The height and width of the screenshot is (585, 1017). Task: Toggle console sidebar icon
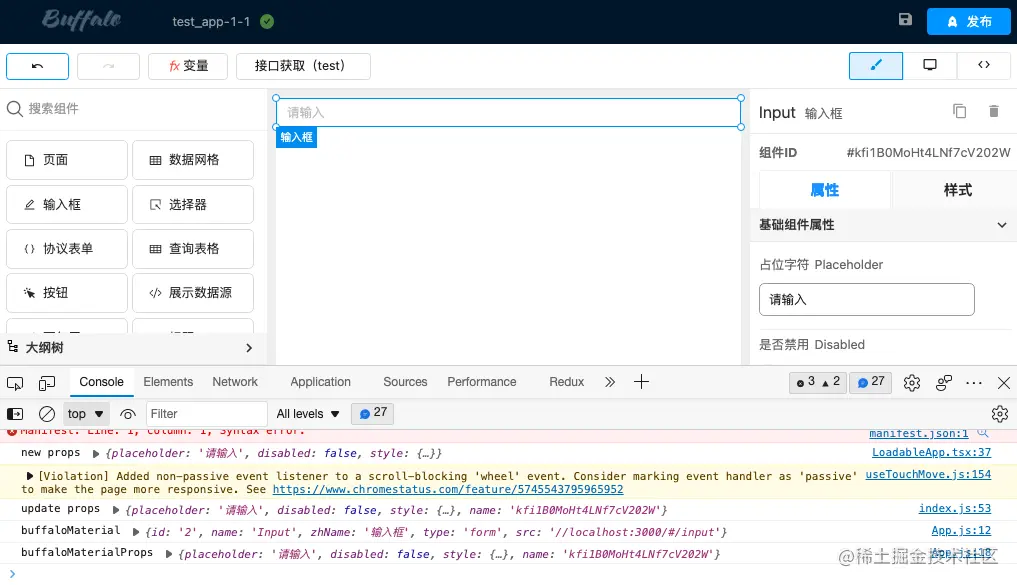[x=14, y=414]
